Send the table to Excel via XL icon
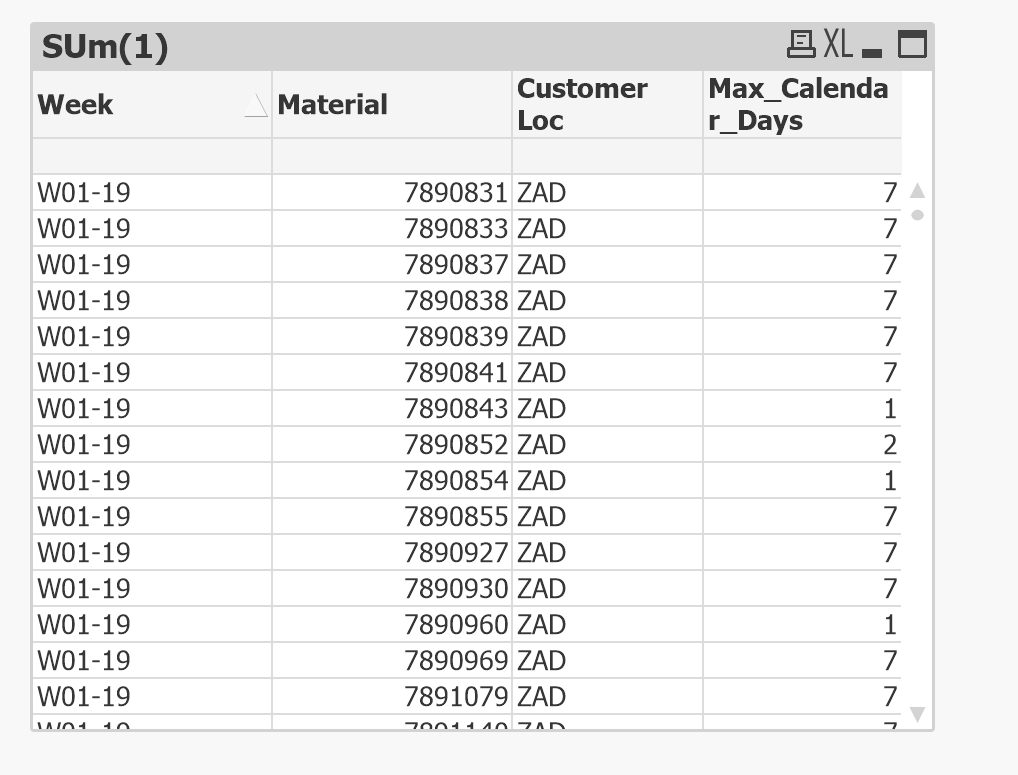 pos(838,43)
